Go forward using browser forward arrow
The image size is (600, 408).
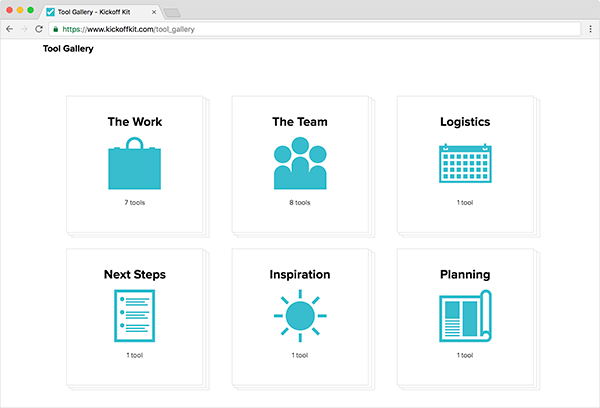(x=24, y=29)
